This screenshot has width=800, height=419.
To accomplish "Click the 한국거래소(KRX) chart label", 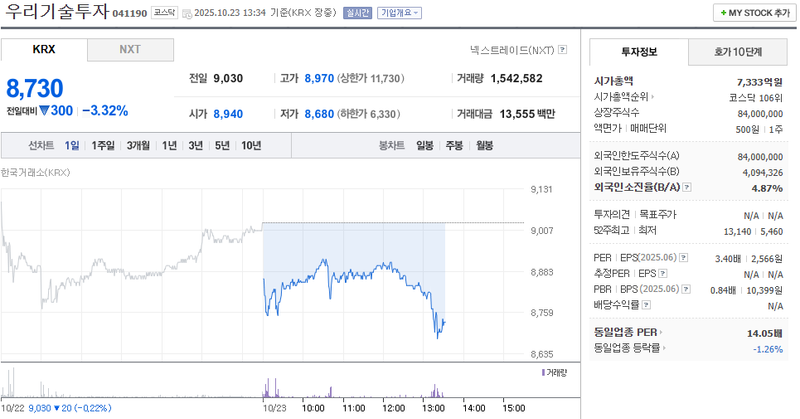I will pyautogui.click(x=35, y=172).
